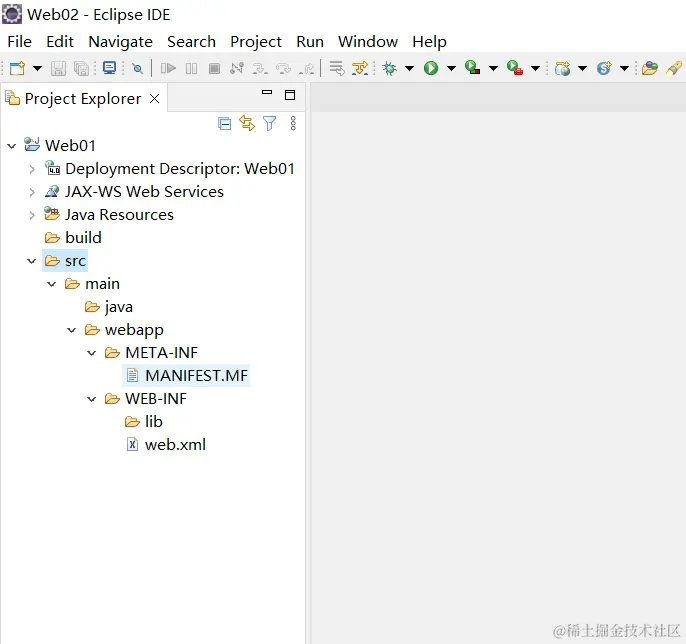
Task: Open the External Tools dropdown arrow
Action: click(x=536, y=68)
